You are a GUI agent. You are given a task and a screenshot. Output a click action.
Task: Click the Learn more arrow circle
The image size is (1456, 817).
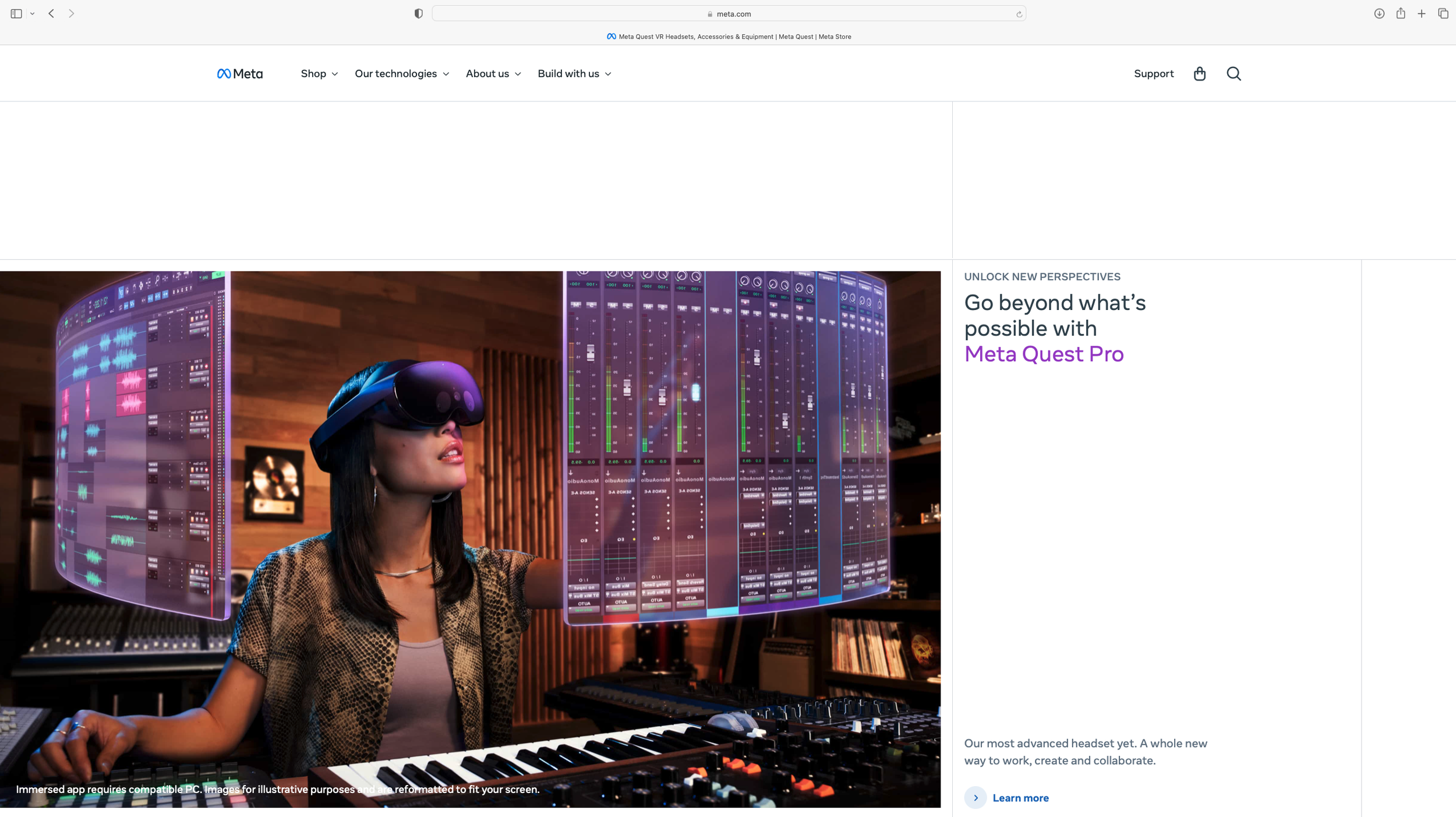(x=976, y=798)
